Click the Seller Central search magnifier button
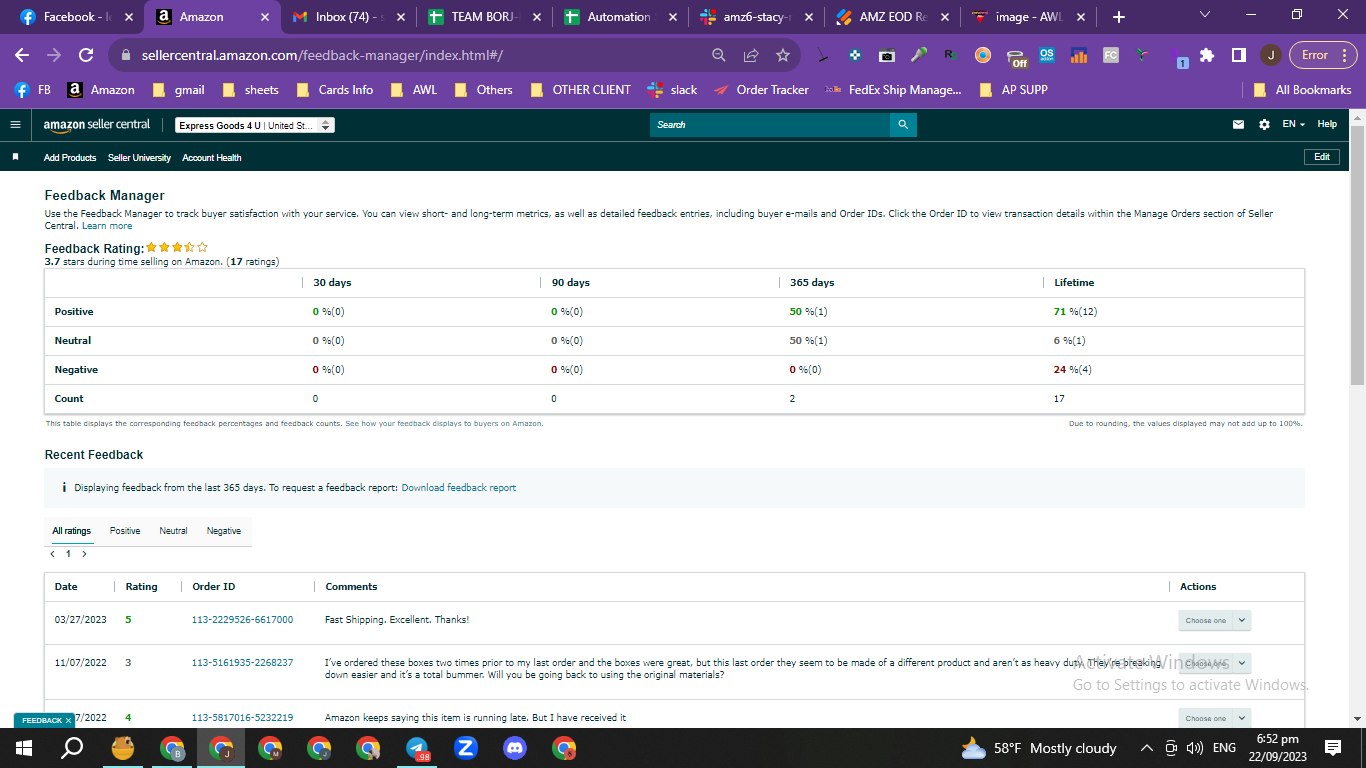Viewport: 1366px width, 768px height. click(903, 125)
